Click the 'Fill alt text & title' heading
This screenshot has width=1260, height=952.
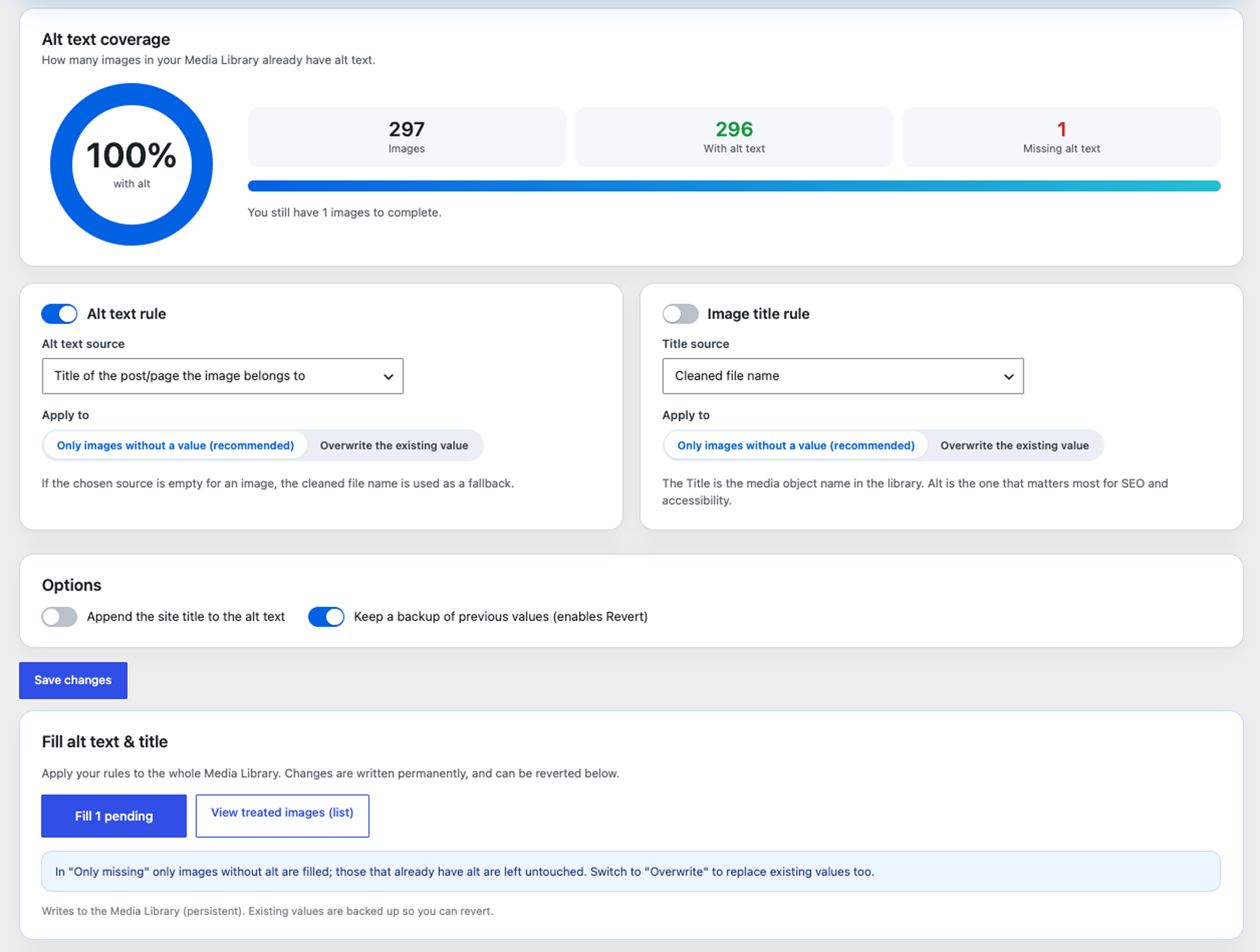(104, 741)
